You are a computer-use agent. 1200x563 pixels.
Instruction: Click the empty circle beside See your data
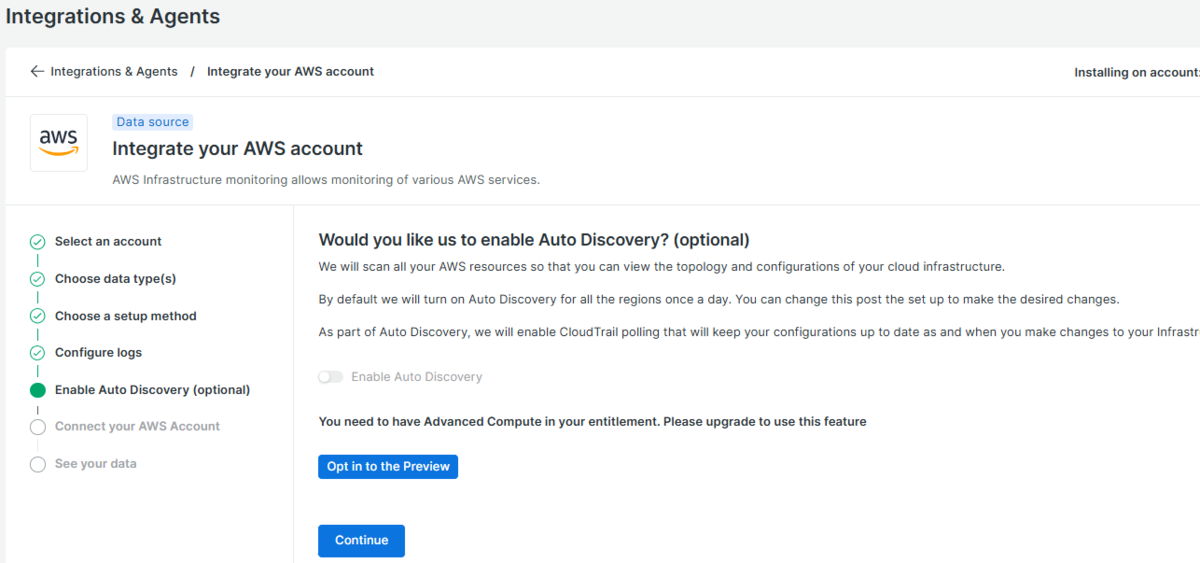(x=38, y=464)
